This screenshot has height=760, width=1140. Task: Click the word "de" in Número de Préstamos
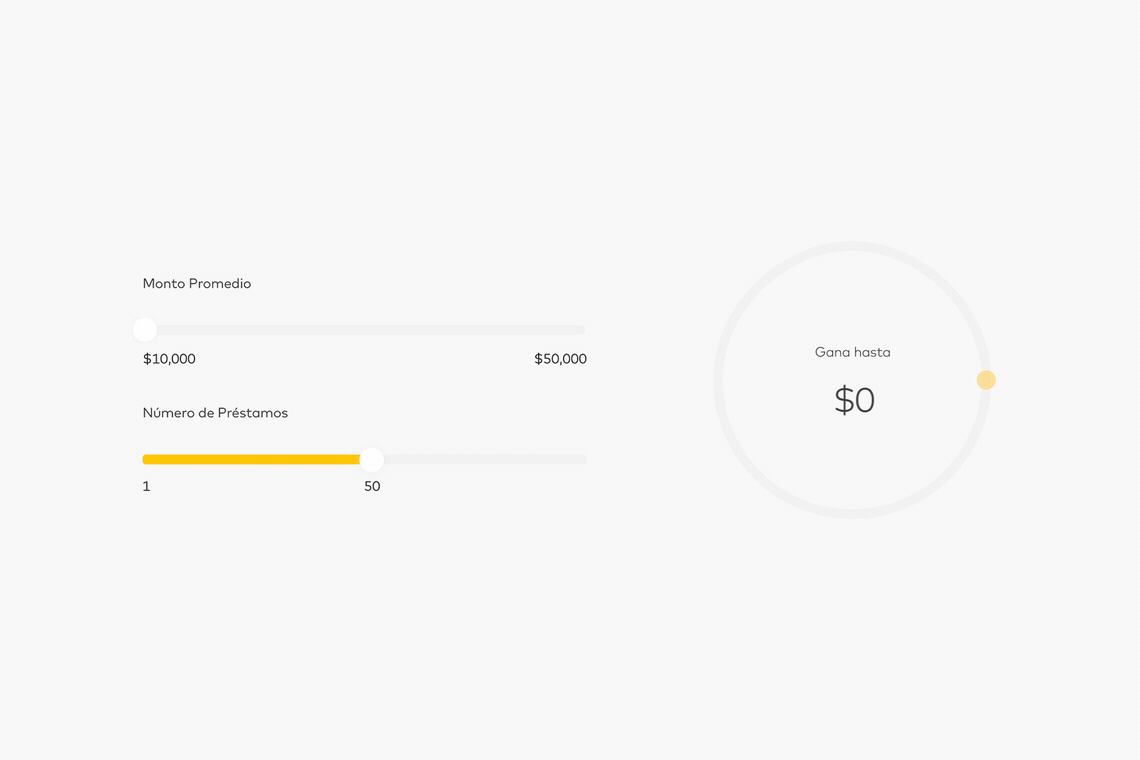[x=206, y=413]
